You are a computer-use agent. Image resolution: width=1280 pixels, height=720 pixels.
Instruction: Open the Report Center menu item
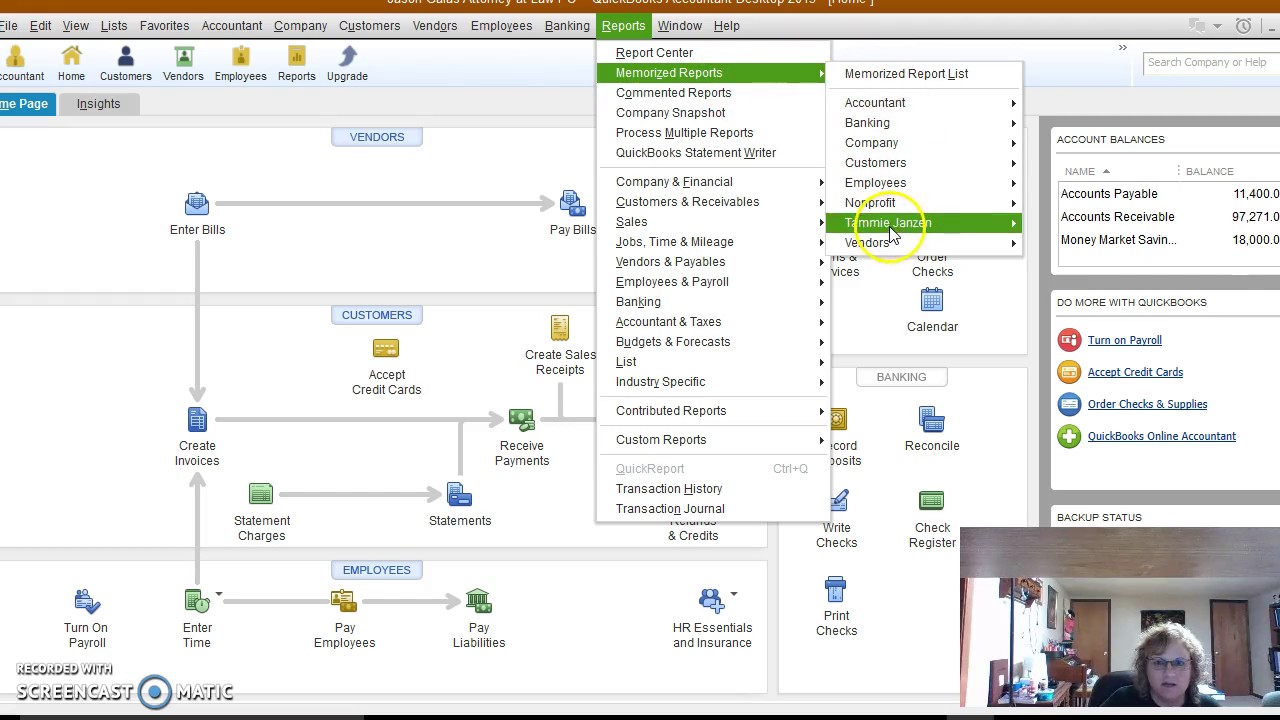pos(714,53)
